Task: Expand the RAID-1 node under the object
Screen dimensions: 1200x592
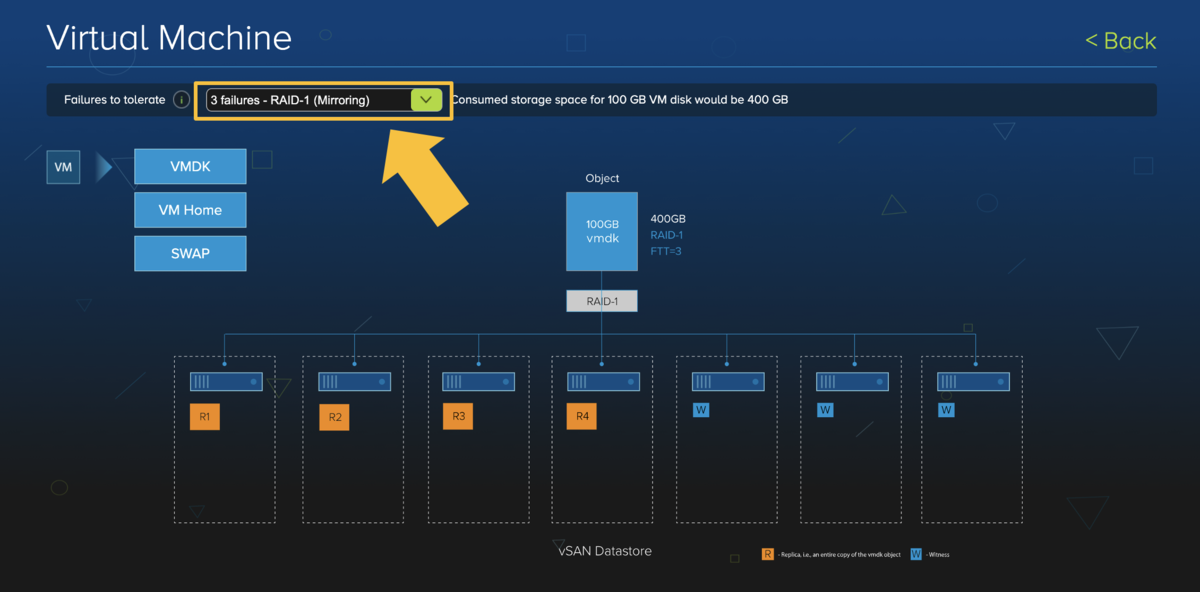Action: [601, 300]
